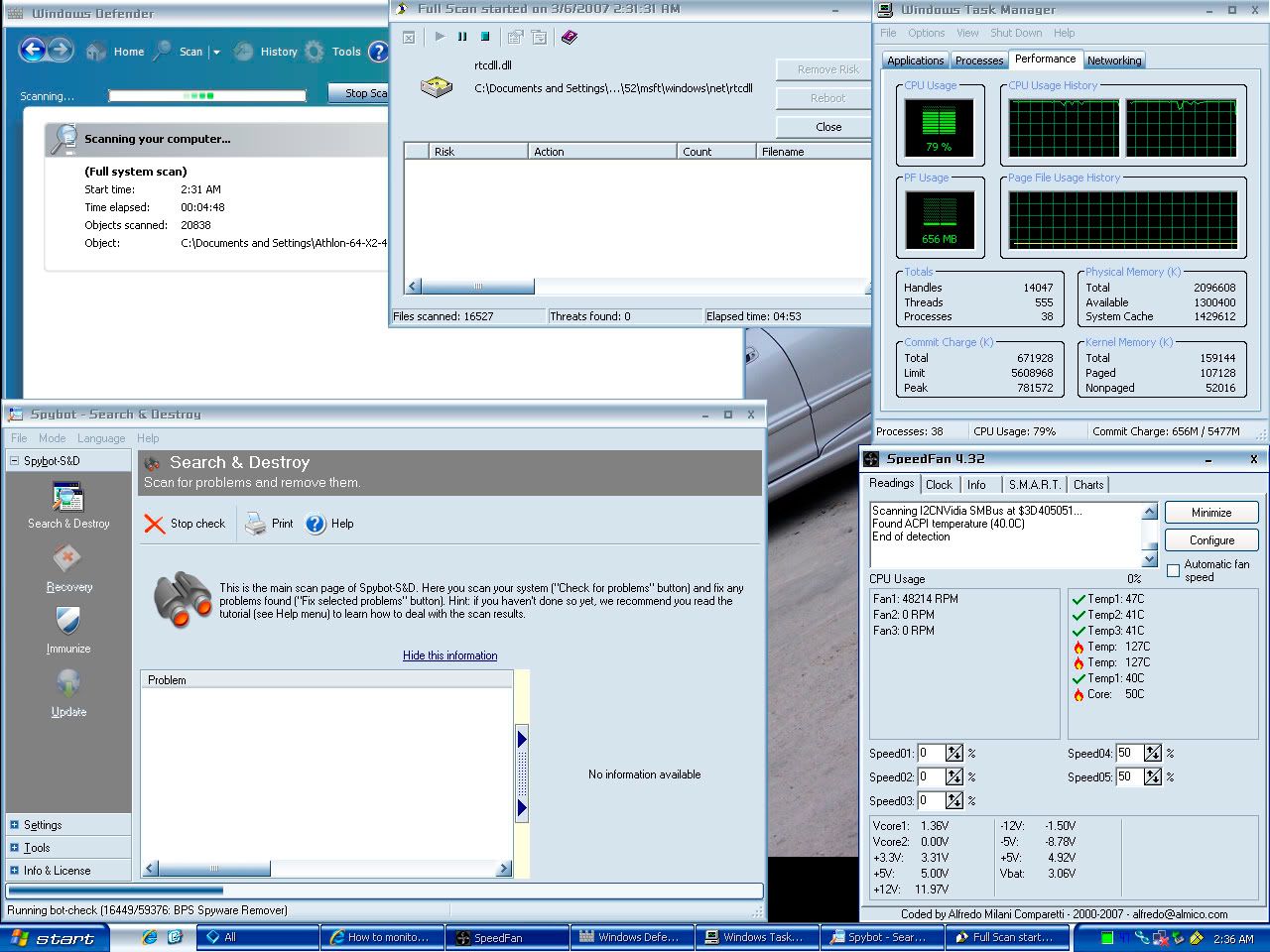Switch to the Processes tab in Task Manager
This screenshot has width=1270, height=952.
coord(978,60)
